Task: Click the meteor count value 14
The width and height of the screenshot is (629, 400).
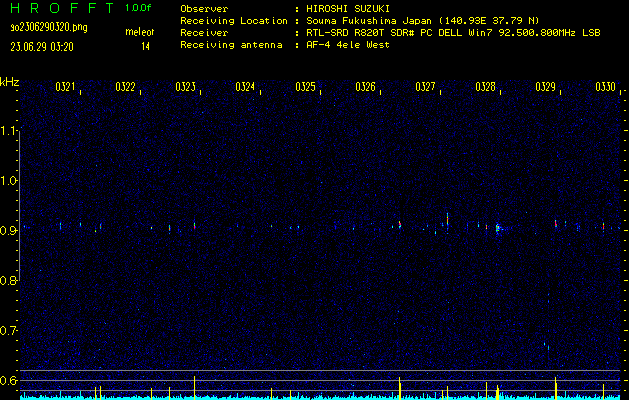Action: pos(146,46)
